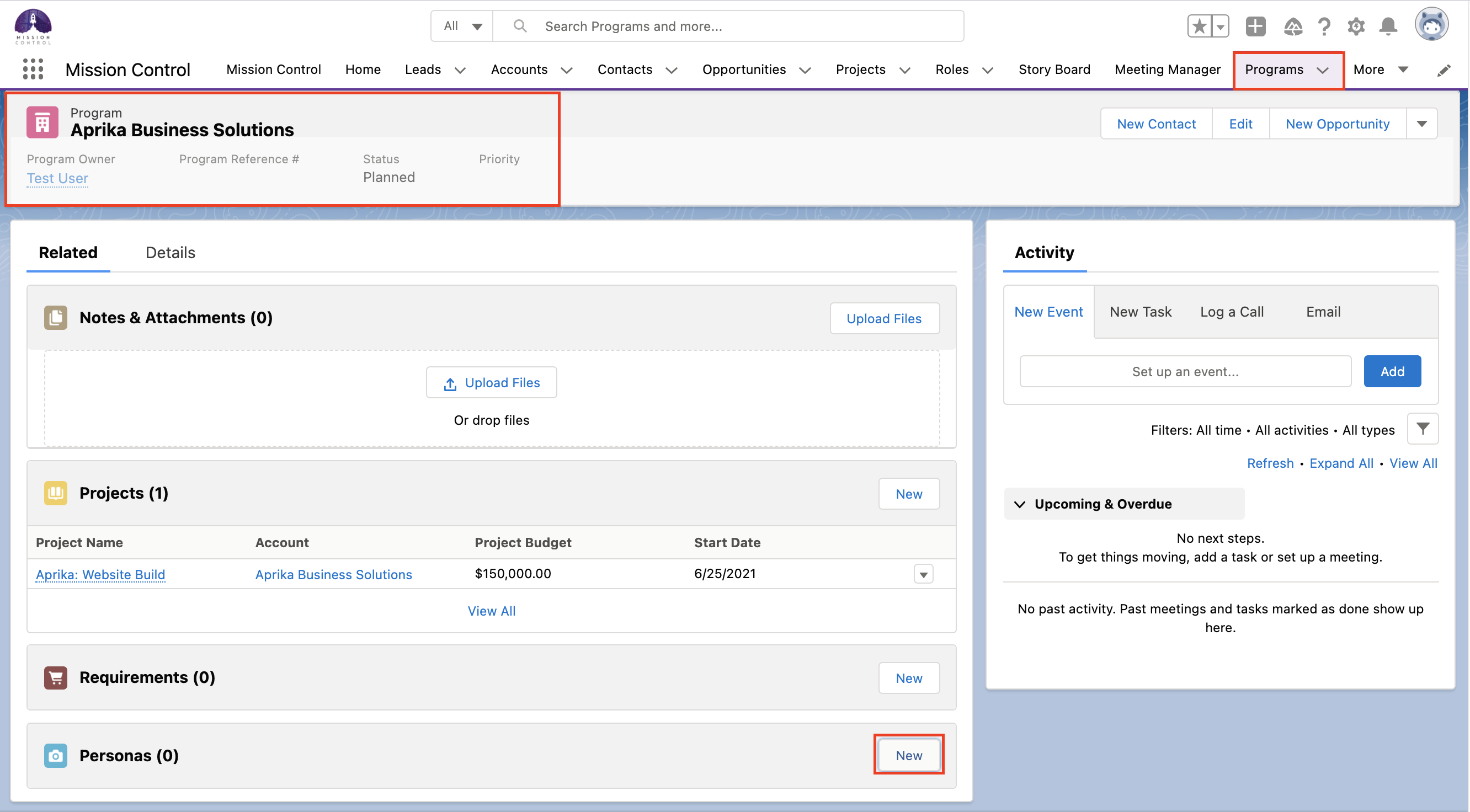
Task: Open the Test User record link
Action: coord(57,178)
